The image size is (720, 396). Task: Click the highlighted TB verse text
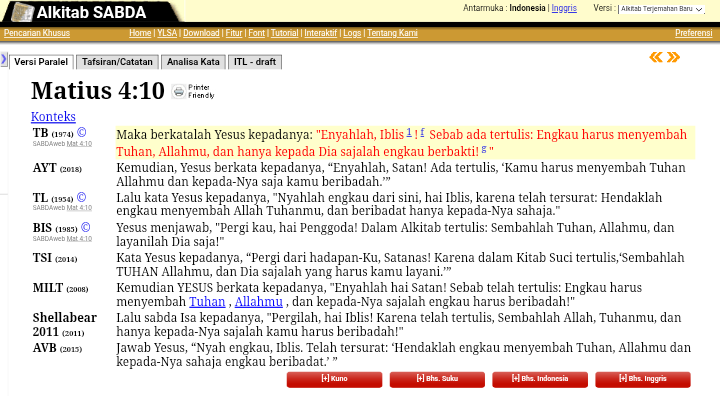[x=405, y=143]
